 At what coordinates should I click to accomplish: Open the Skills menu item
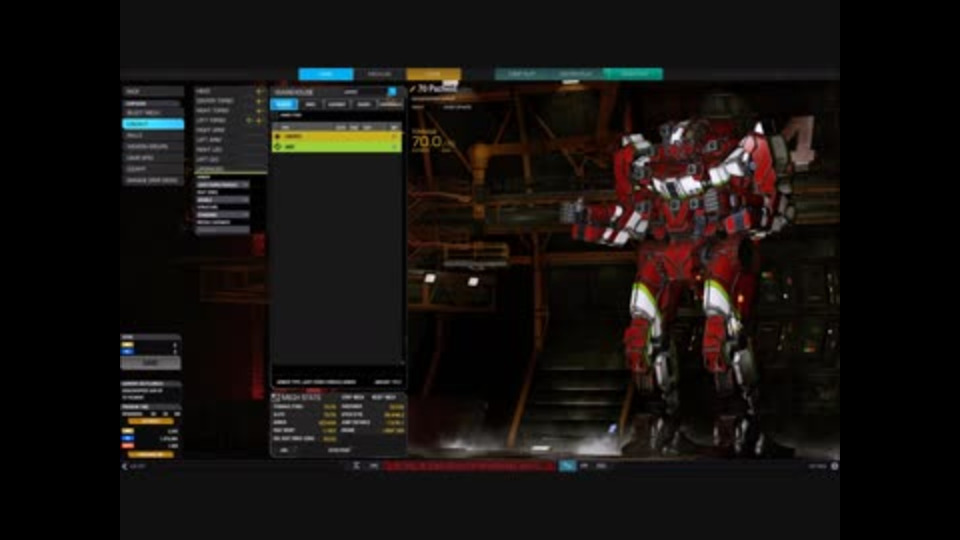pos(152,135)
